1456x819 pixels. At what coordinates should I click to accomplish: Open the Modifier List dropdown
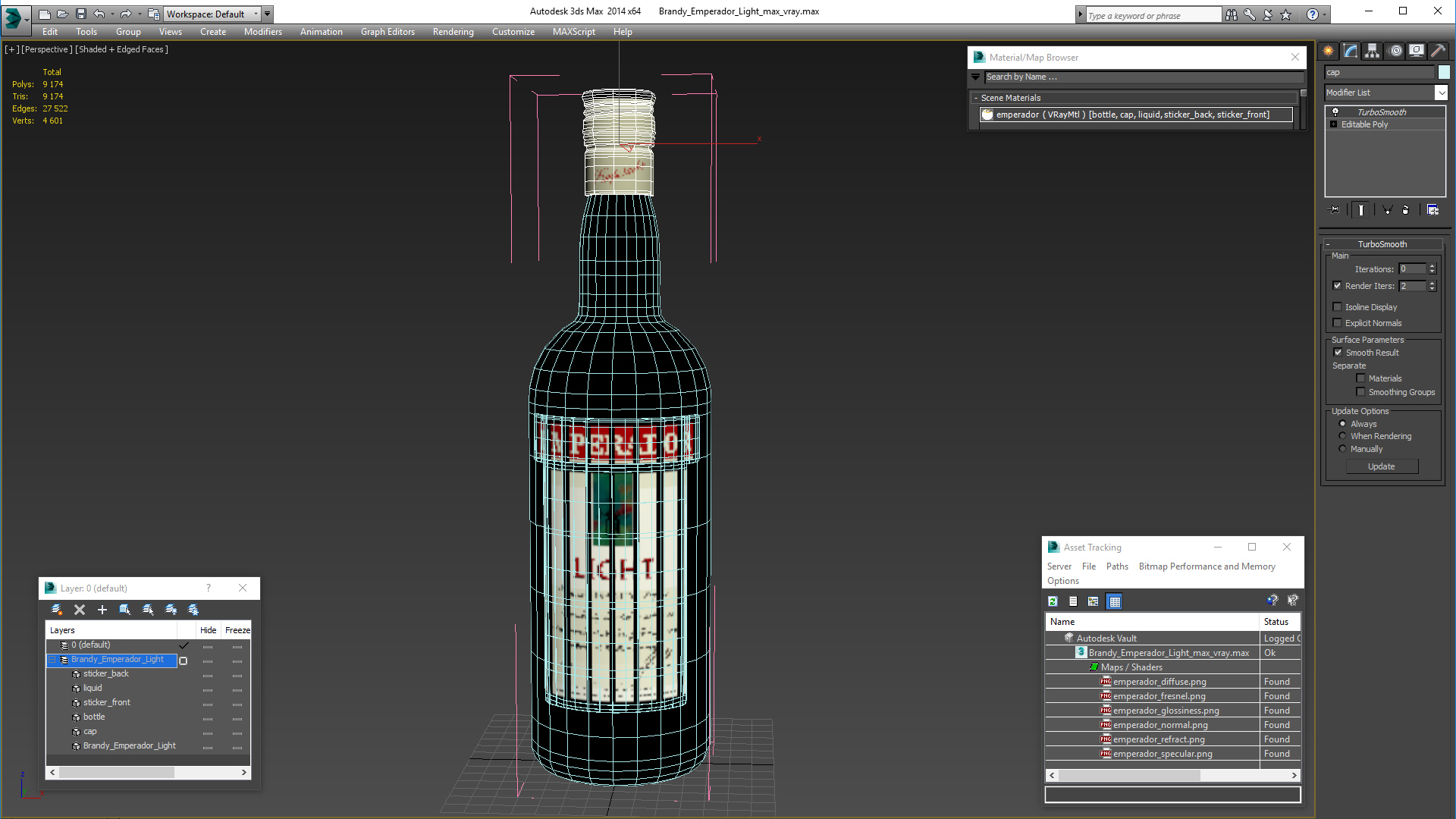coord(1442,93)
